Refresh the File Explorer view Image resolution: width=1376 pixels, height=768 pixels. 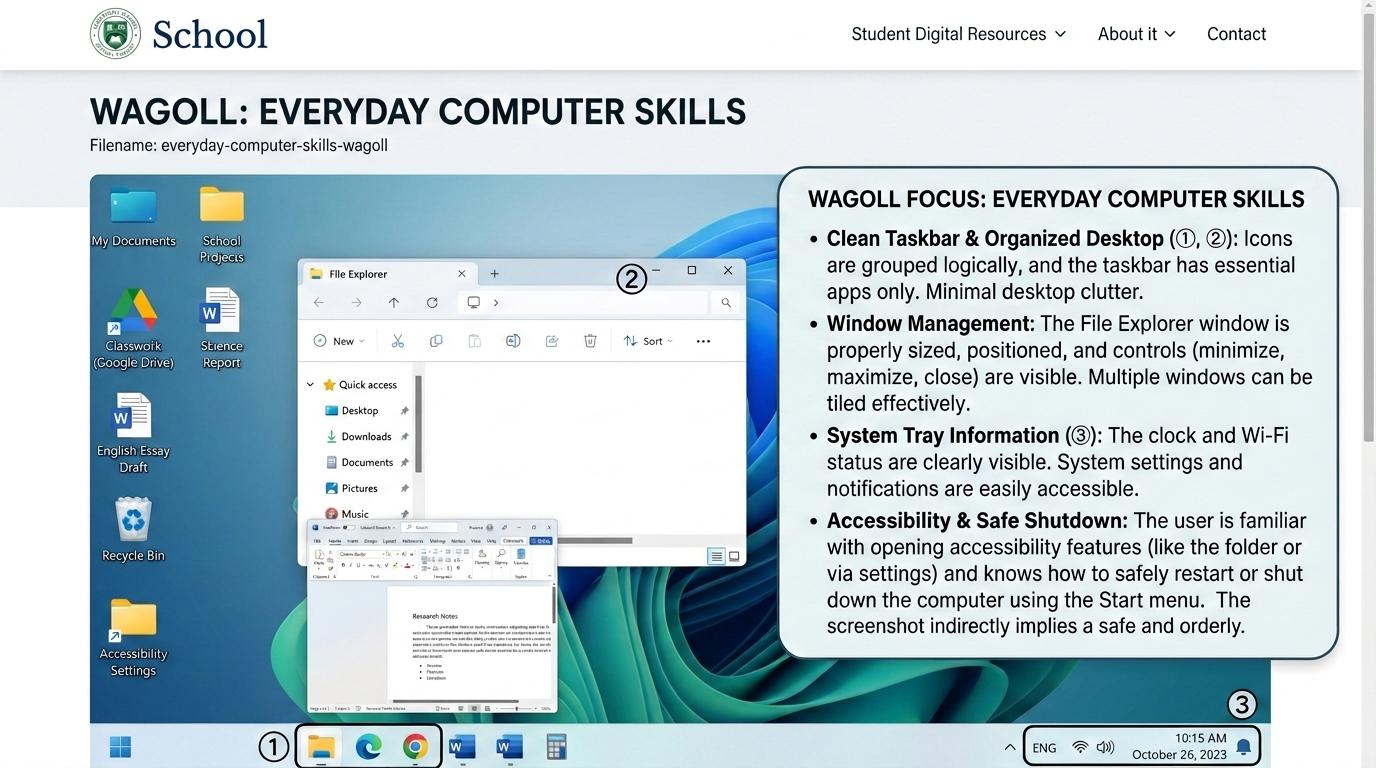point(432,303)
